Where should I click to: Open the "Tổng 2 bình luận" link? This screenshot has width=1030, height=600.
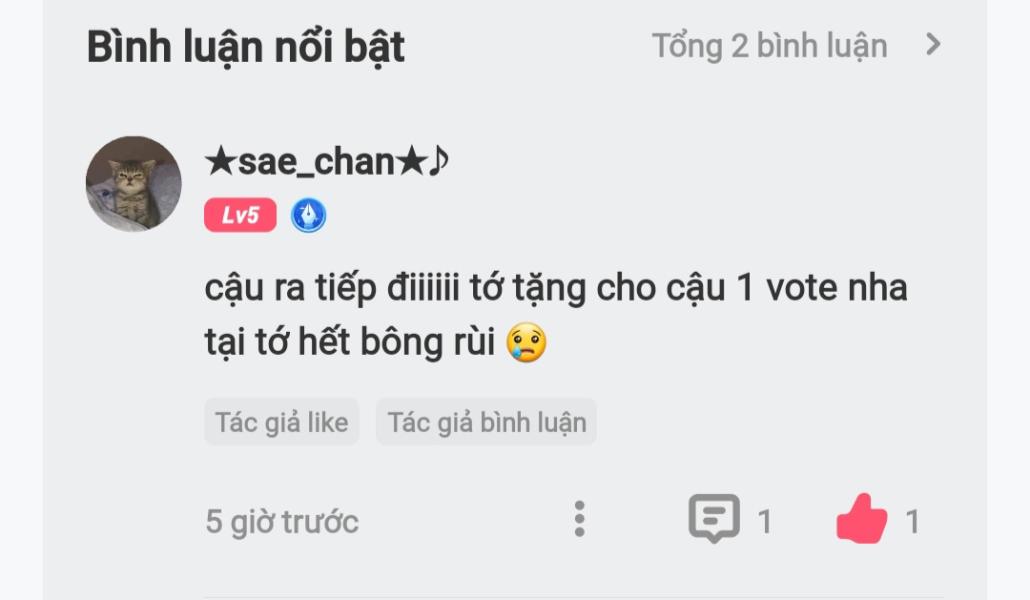769,46
